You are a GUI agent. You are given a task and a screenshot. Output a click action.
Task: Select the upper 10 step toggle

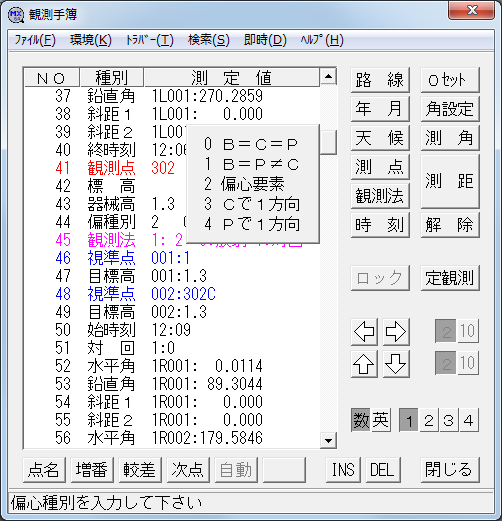tap(468, 331)
